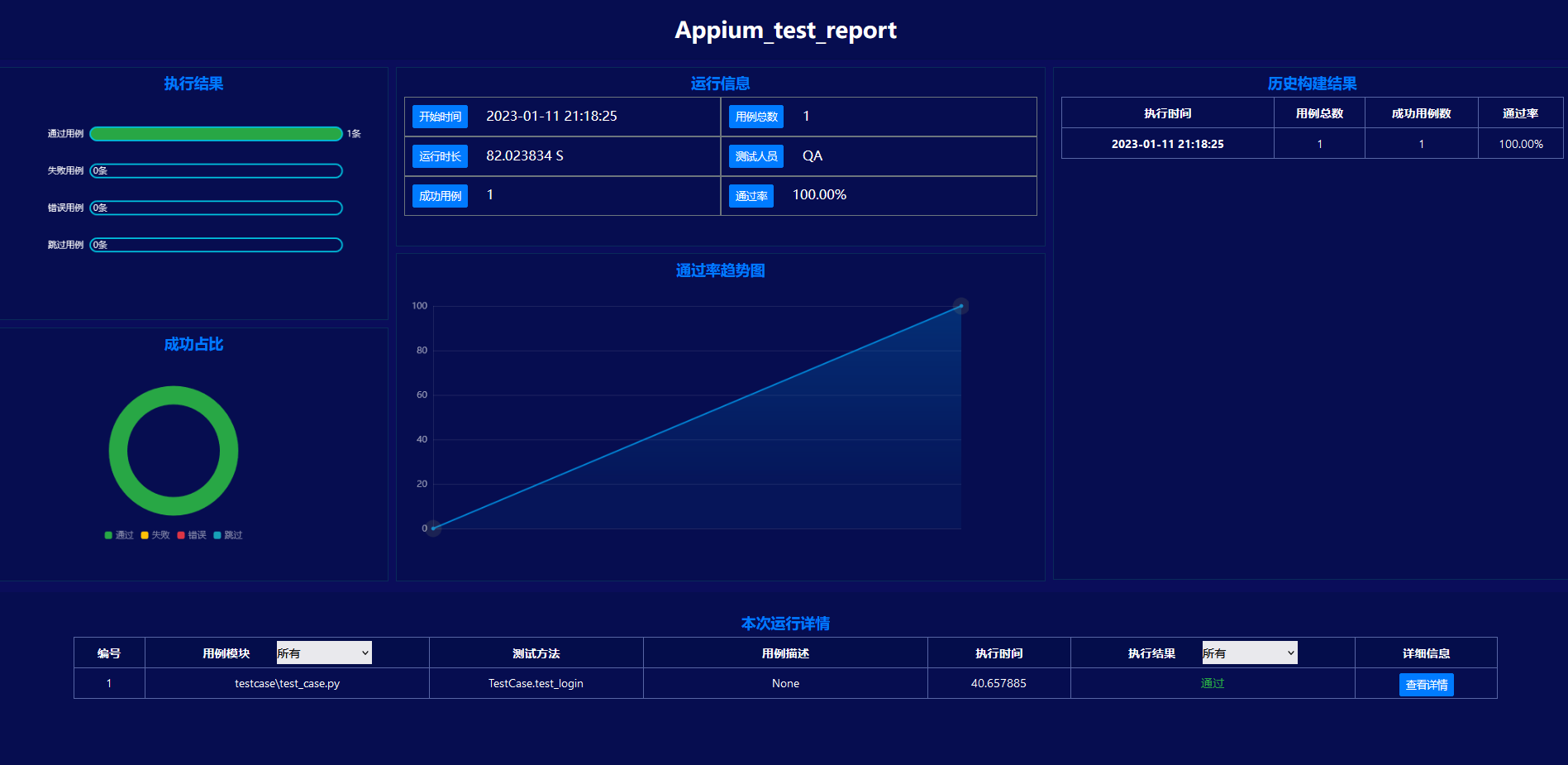Click the 执行结果 panel heading
The width and height of the screenshot is (1568, 765).
pyautogui.click(x=193, y=84)
